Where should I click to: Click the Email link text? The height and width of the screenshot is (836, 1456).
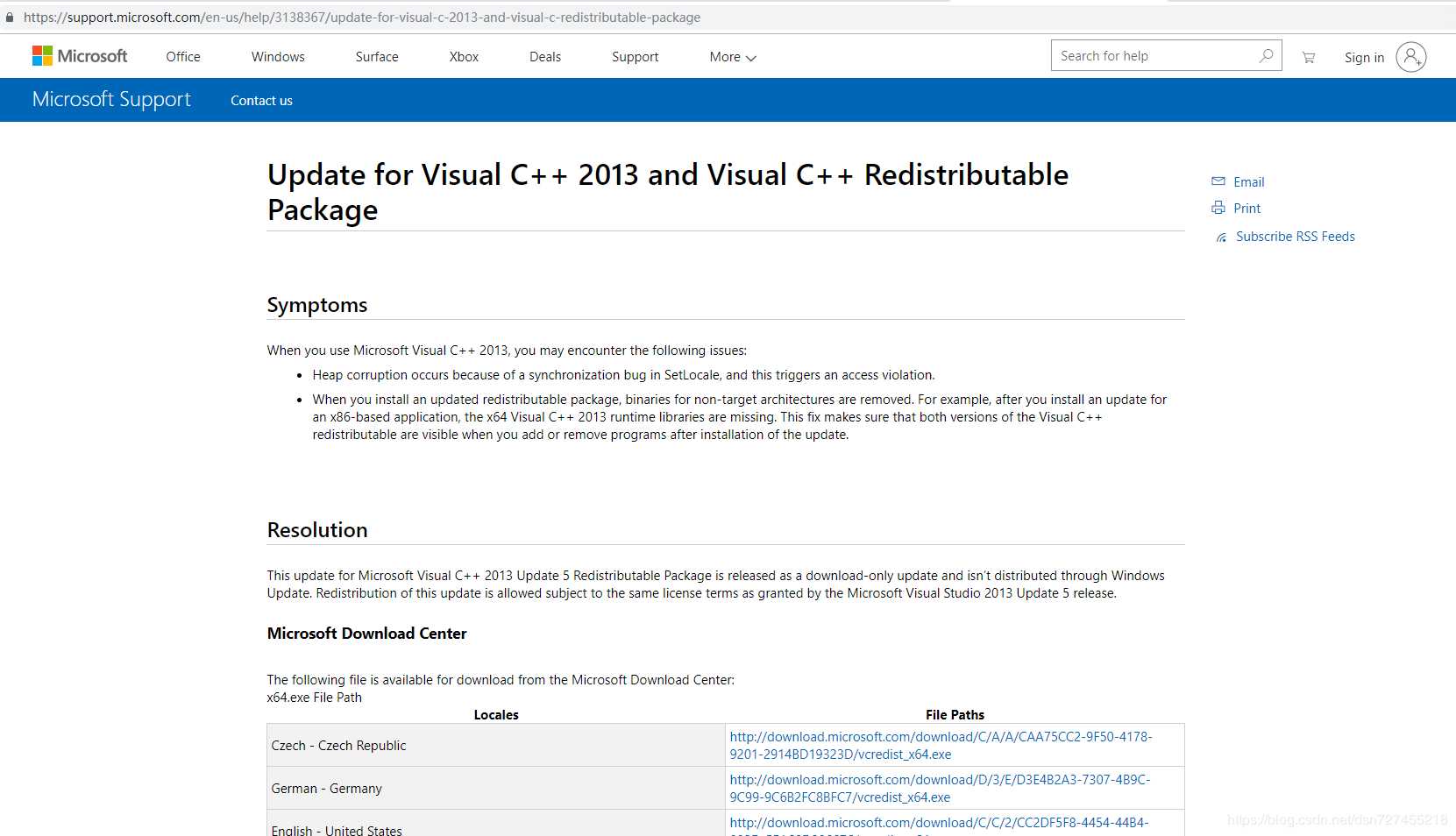[x=1249, y=182]
